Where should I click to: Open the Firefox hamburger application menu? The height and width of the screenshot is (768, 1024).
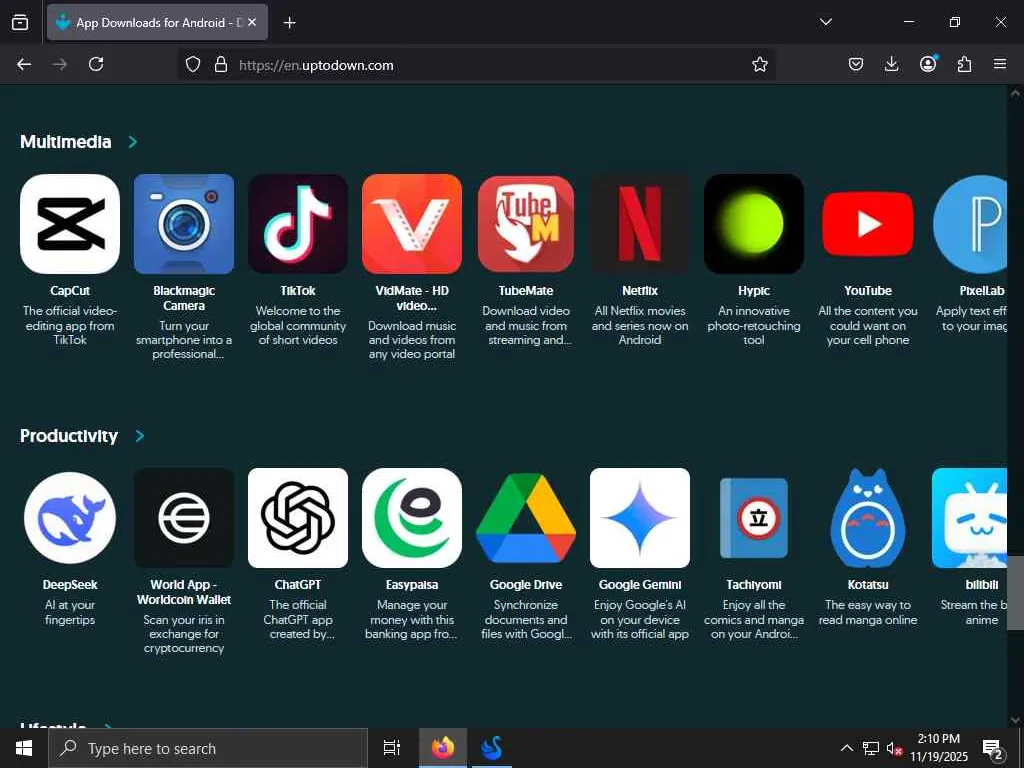[1000, 64]
